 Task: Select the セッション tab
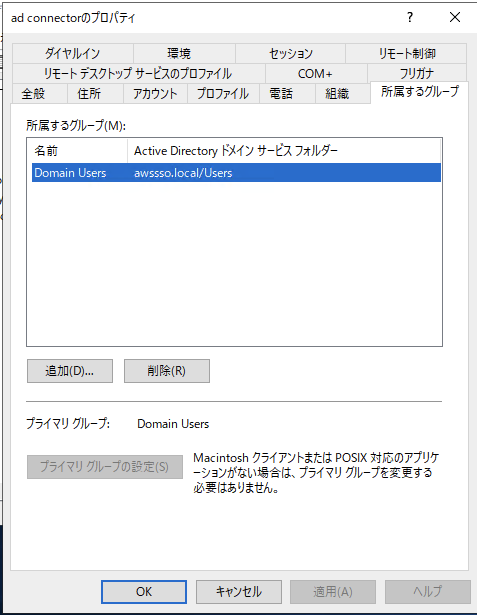click(290, 53)
